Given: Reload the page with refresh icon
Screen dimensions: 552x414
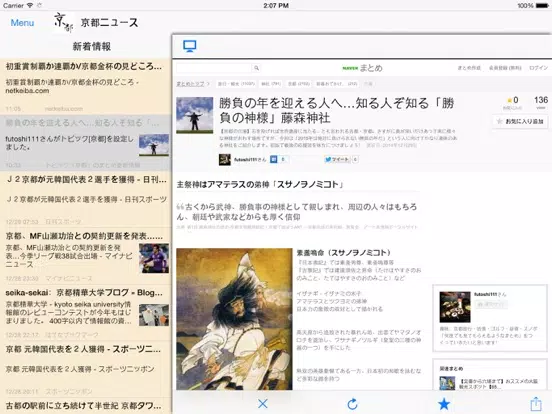Looking at the screenshot, I should 352,404.
